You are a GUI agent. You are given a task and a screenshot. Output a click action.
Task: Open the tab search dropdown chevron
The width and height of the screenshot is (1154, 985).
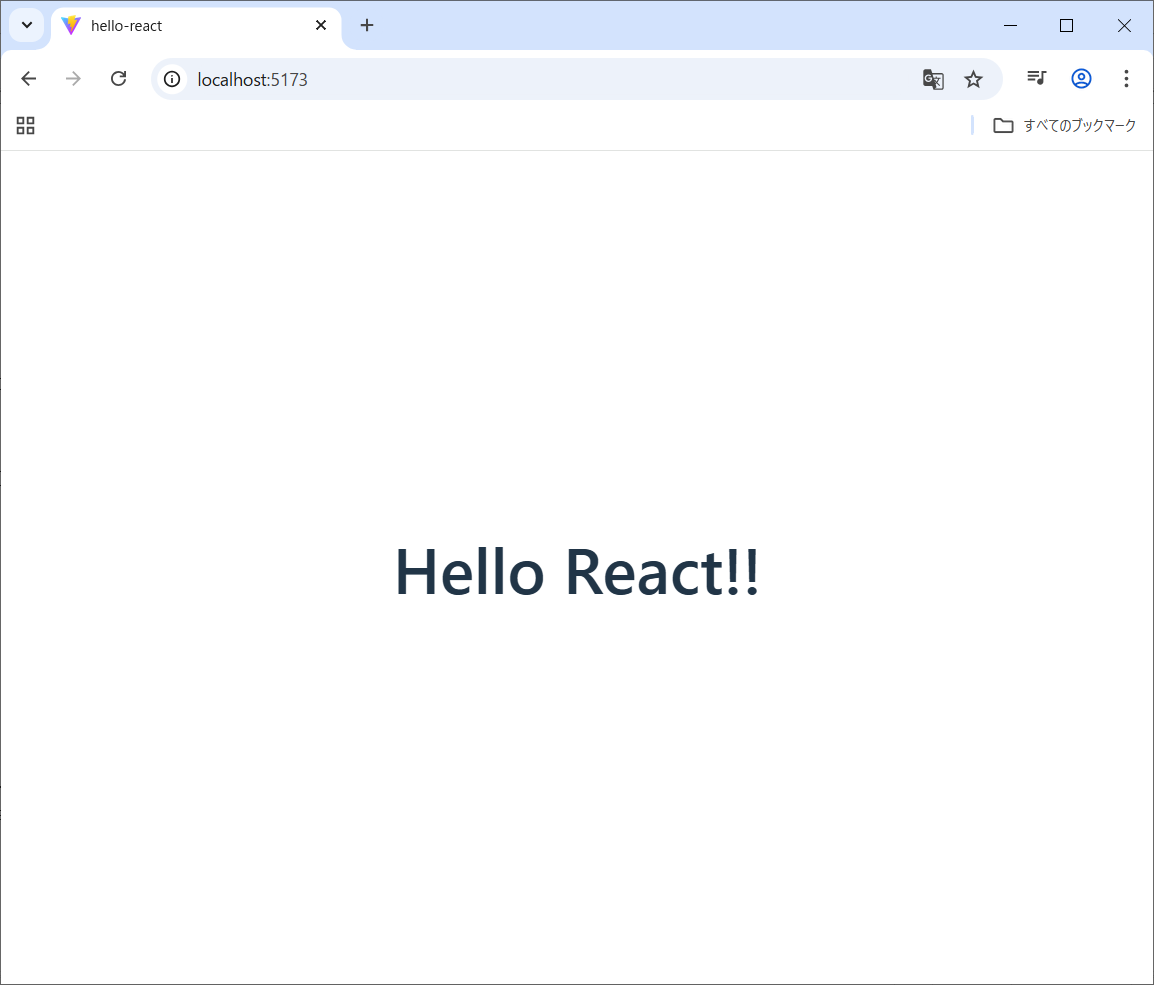27,25
